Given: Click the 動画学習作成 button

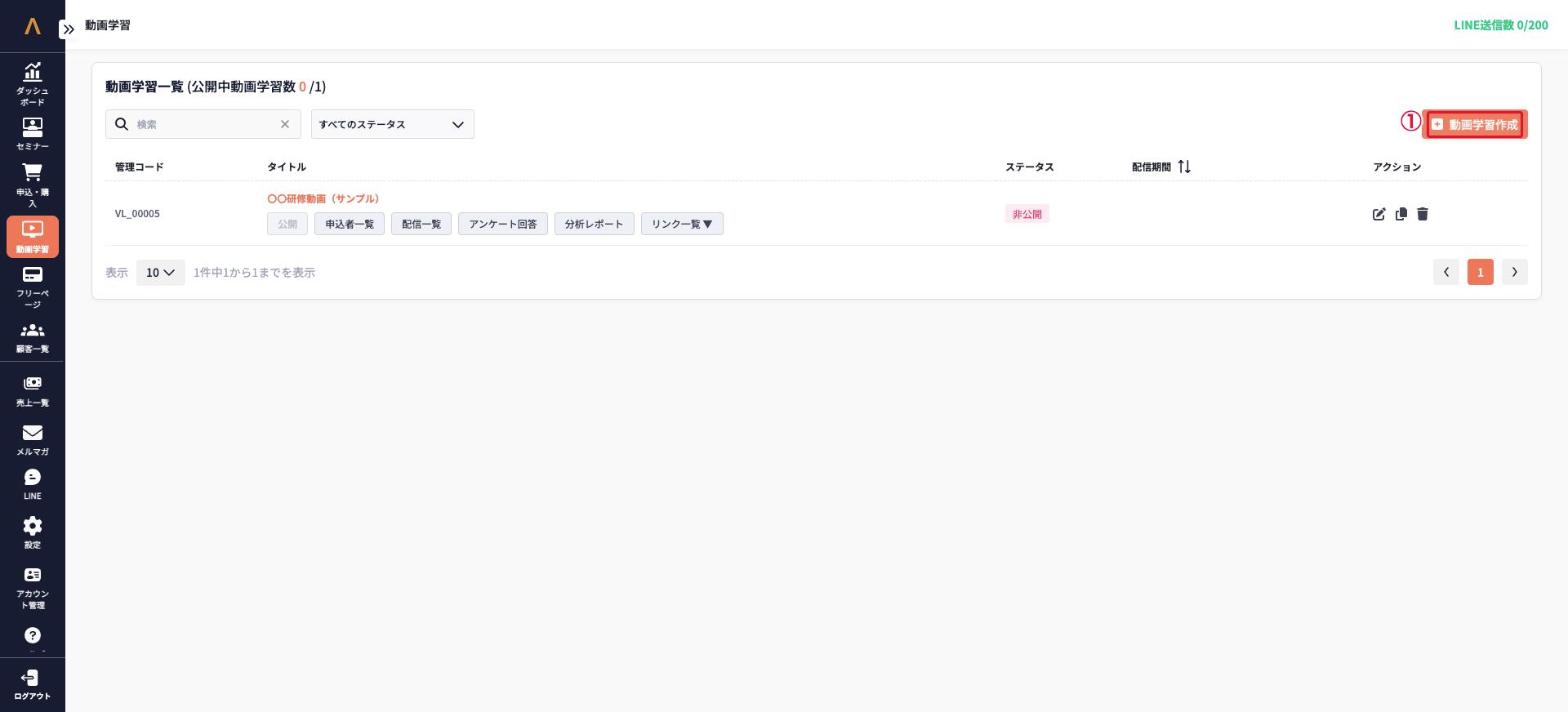Looking at the screenshot, I should point(1474,124).
